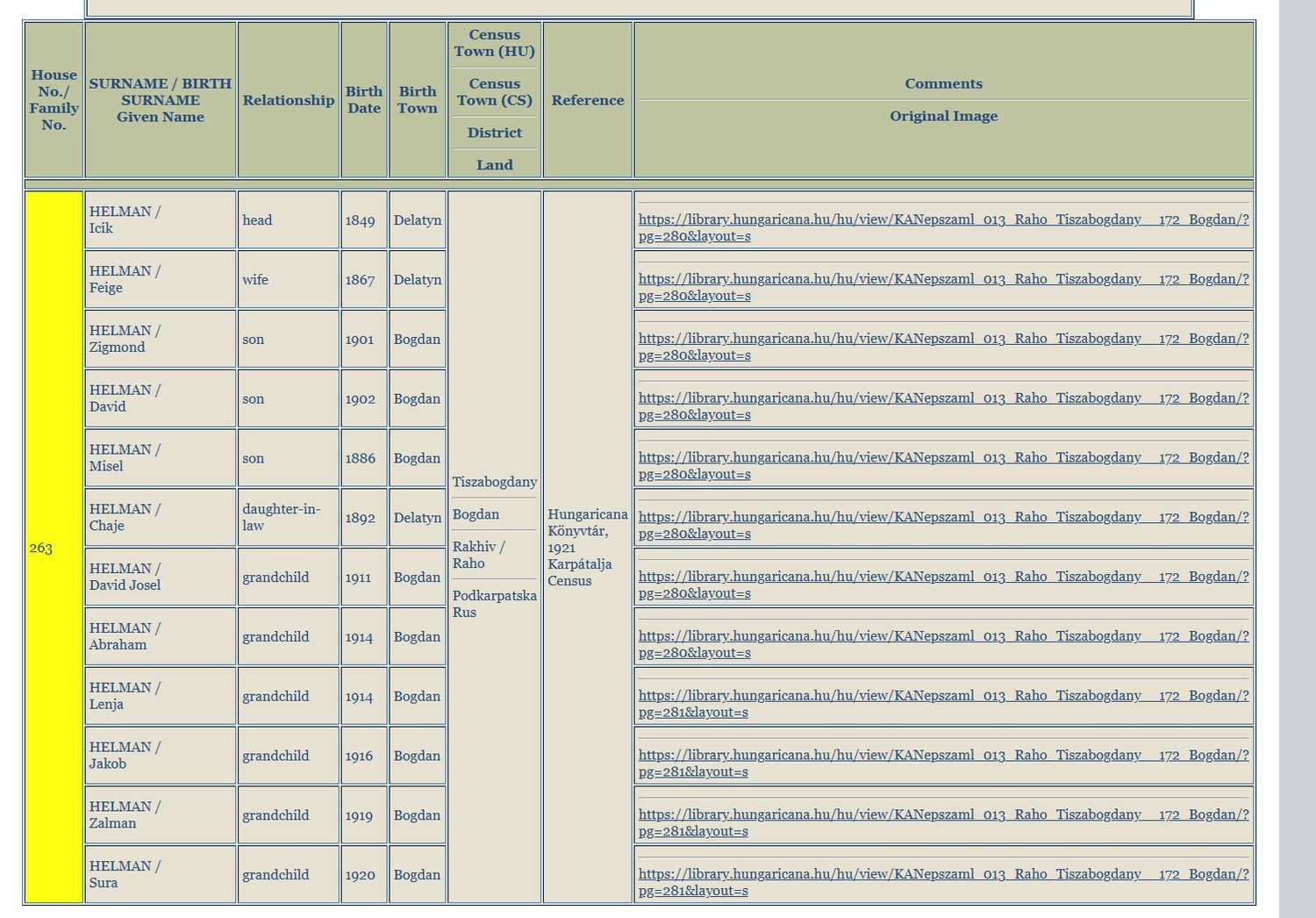Click the birth date 1920 cell
Screen dimensions: 1316x918
click(364, 875)
